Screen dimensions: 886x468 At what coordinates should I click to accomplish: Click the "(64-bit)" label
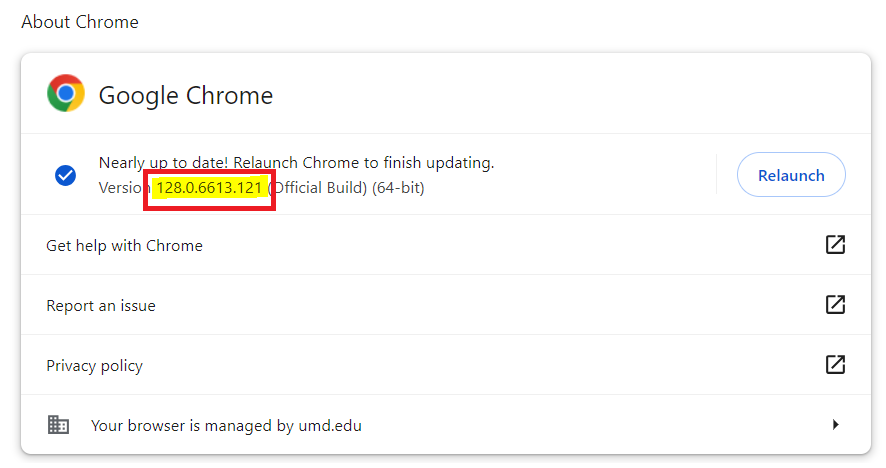pos(398,188)
